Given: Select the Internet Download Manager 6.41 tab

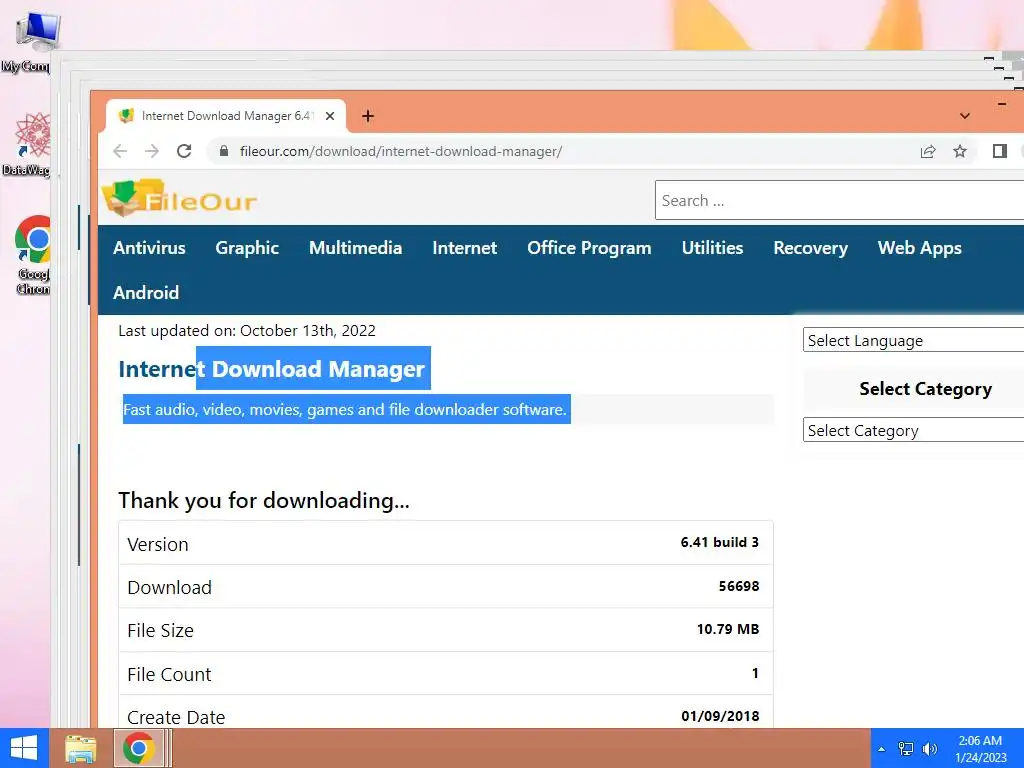Looking at the screenshot, I should tap(225, 116).
